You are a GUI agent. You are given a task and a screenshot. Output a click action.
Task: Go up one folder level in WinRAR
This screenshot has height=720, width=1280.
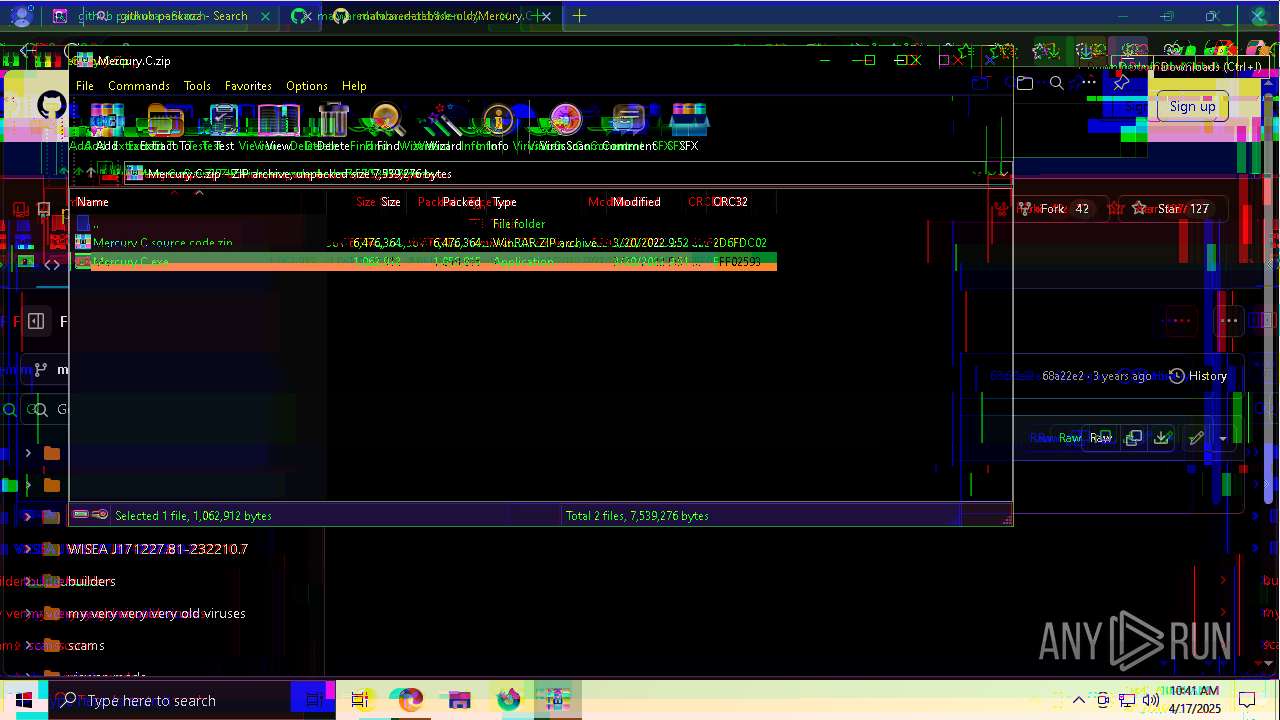pyautogui.click(x=90, y=174)
